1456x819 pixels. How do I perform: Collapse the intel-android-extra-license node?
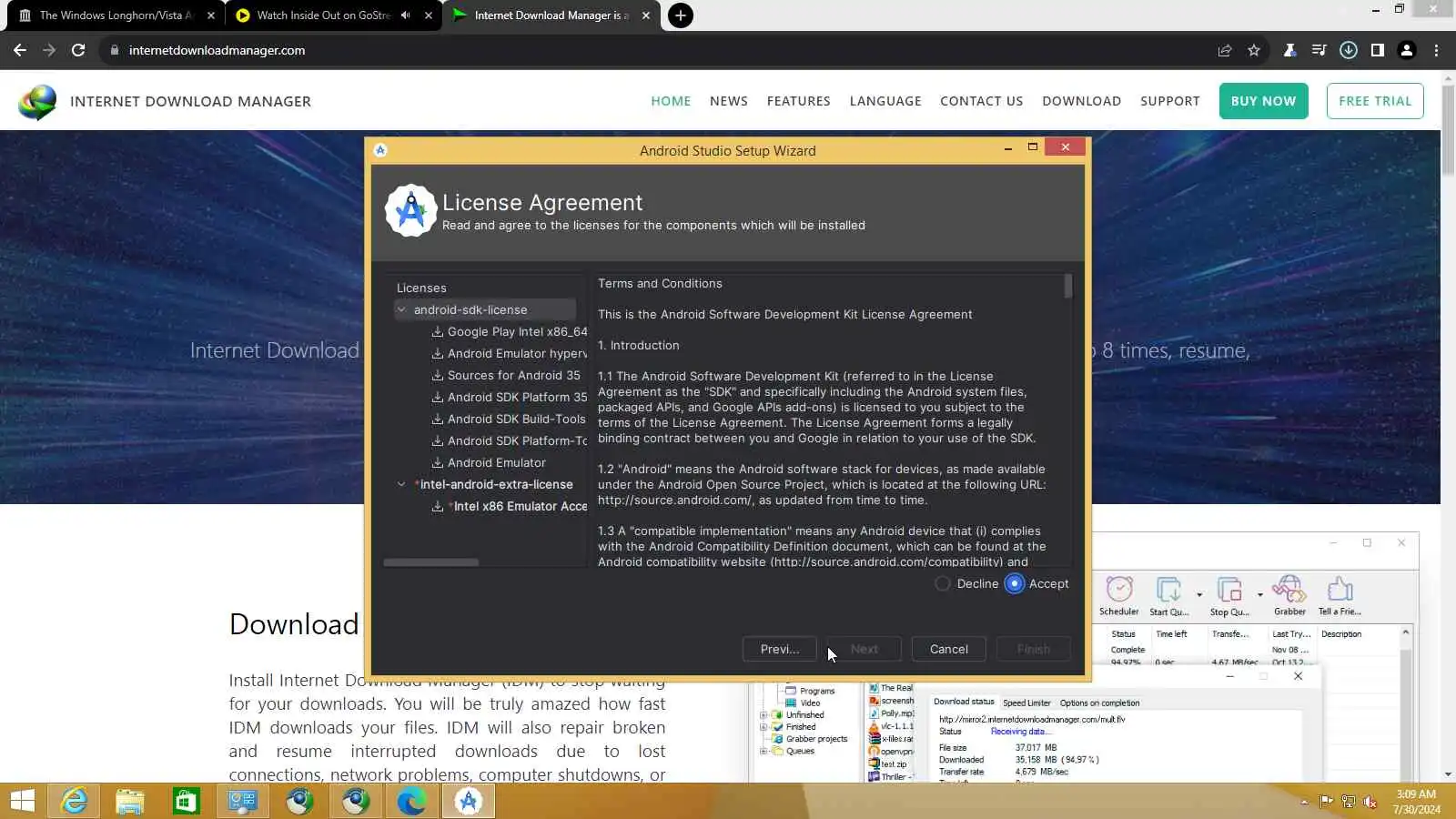pyautogui.click(x=401, y=485)
